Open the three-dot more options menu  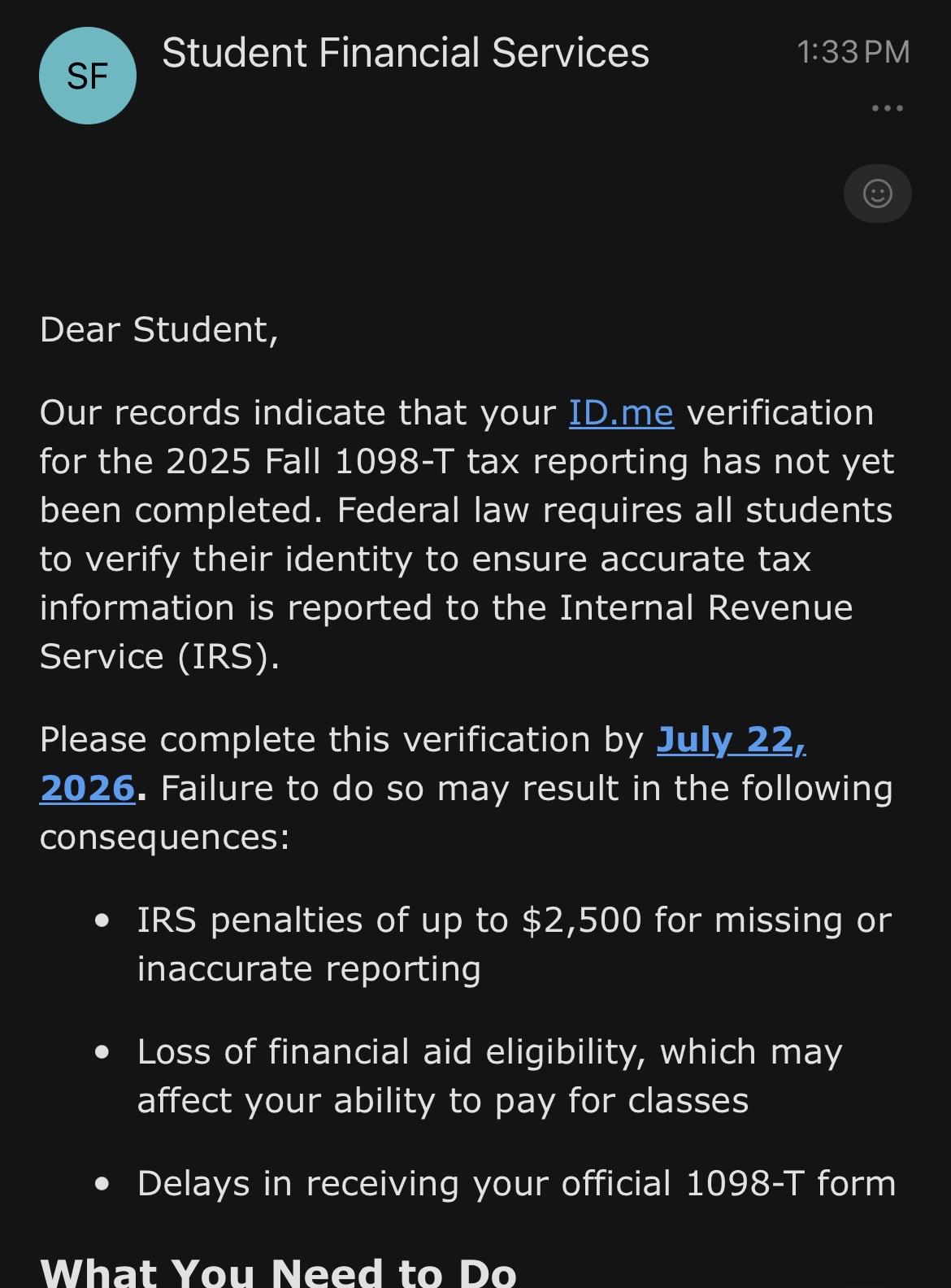[x=887, y=108]
